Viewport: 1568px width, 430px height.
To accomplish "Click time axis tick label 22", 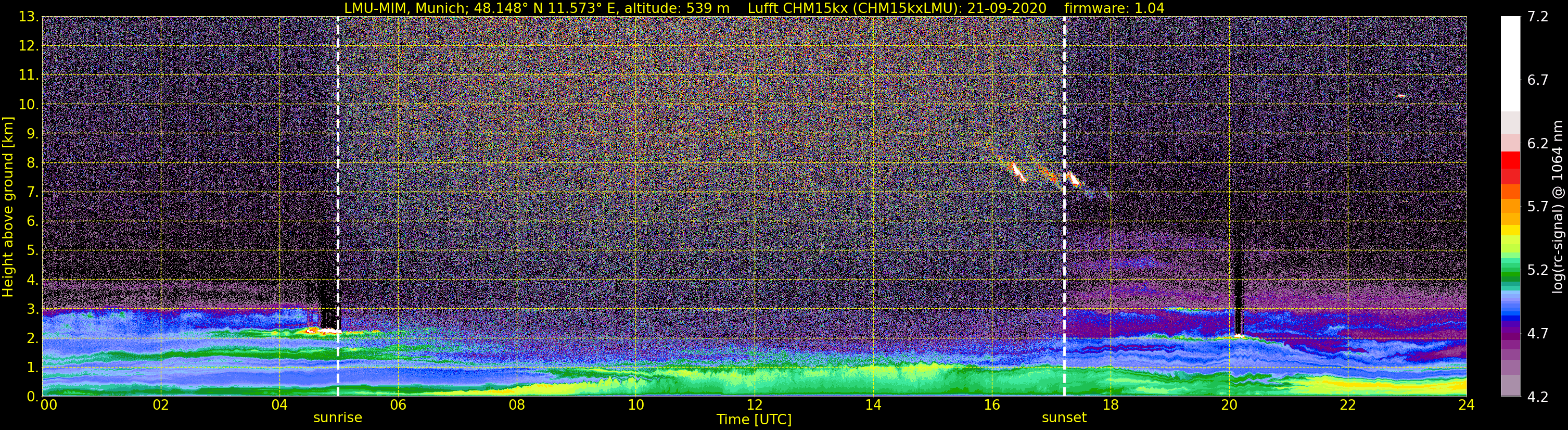I will coord(1348,405).
